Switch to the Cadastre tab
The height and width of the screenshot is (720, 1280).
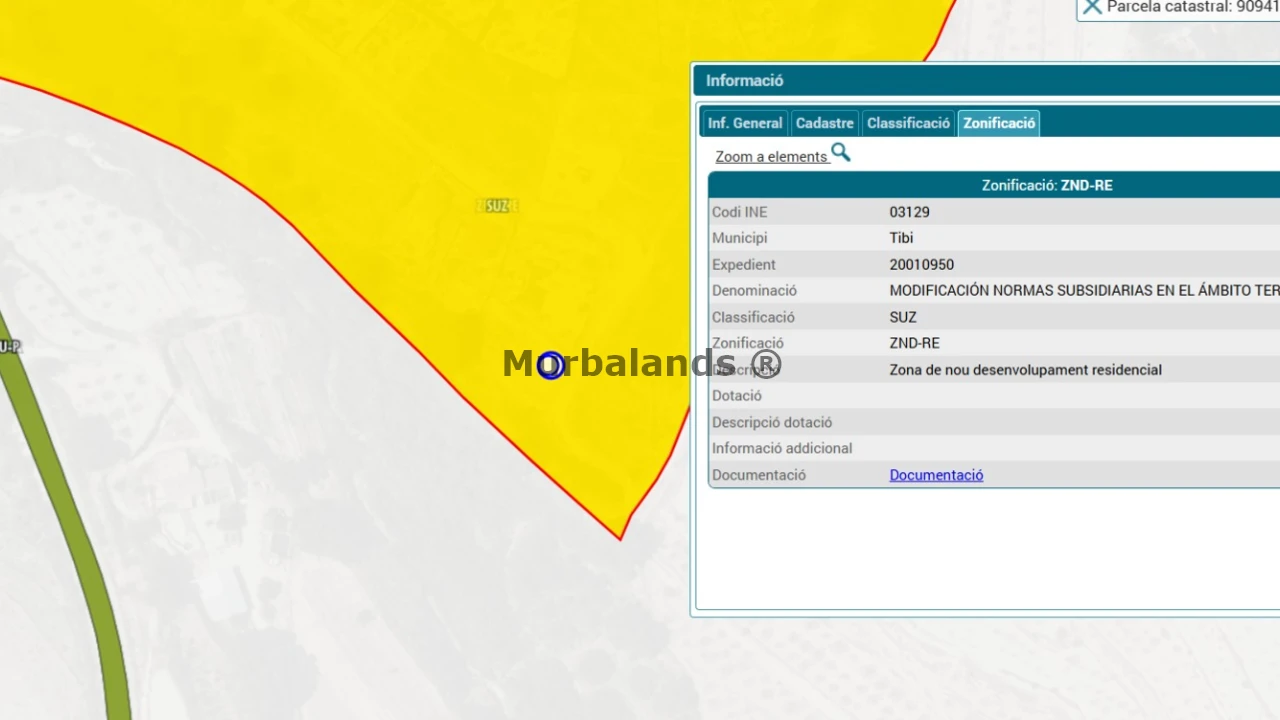pyautogui.click(x=825, y=123)
